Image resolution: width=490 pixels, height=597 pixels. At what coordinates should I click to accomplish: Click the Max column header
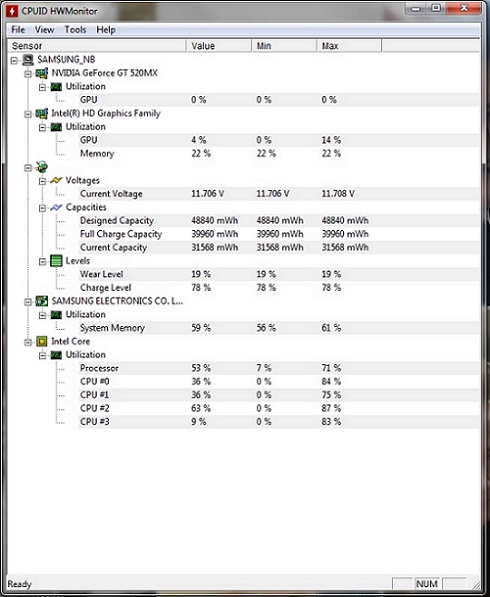(x=349, y=46)
